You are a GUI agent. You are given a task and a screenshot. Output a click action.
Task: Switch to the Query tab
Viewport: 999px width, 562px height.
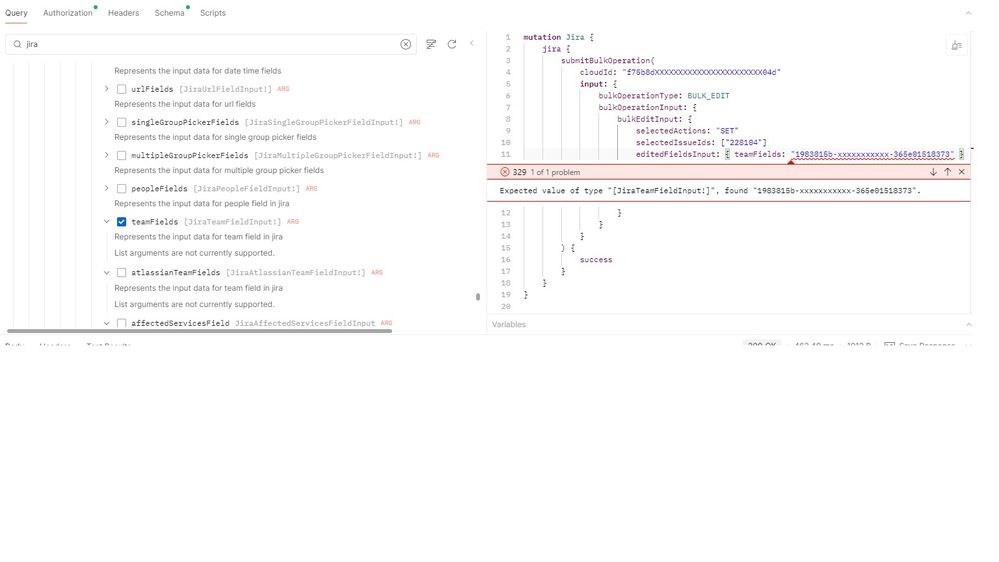click(x=16, y=13)
